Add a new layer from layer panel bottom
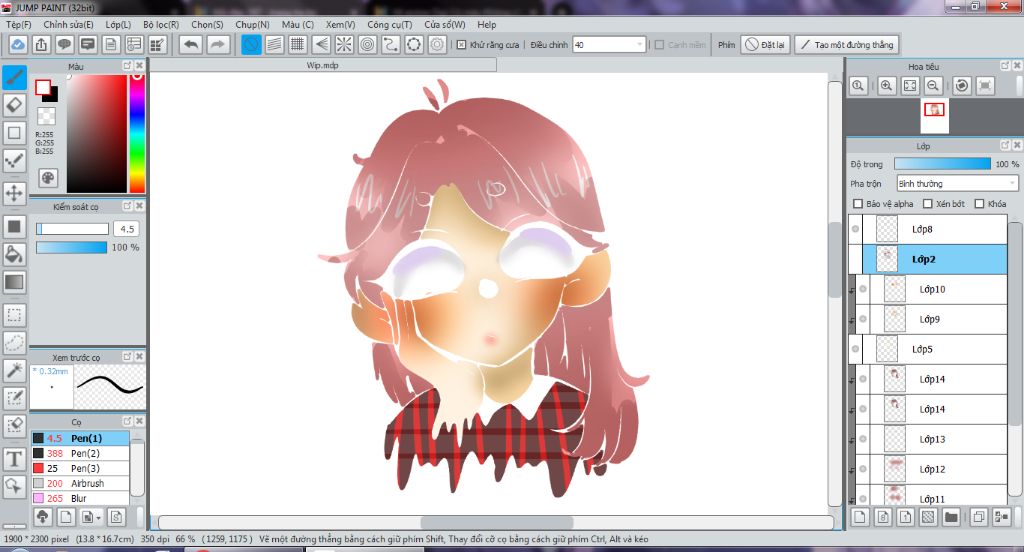Image resolution: width=1024 pixels, height=552 pixels. (860, 517)
